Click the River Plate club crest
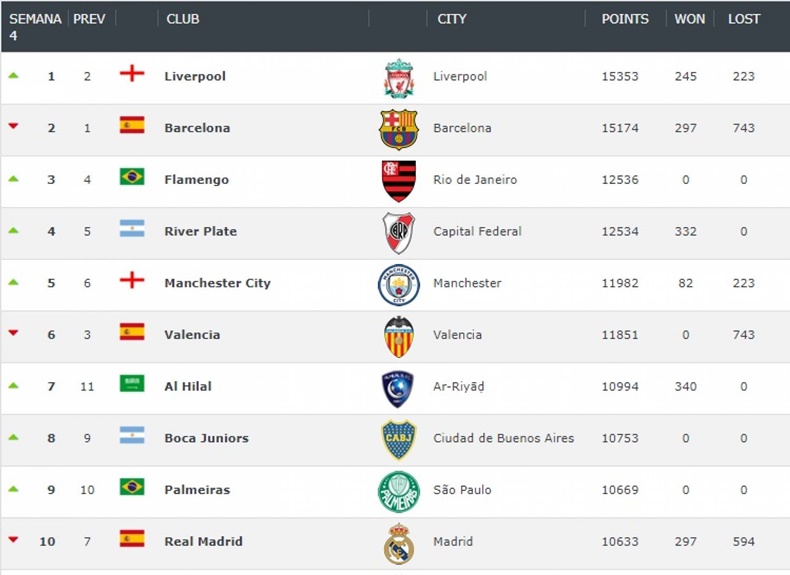Image resolution: width=790 pixels, height=575 pixels. click(x=399, y=232)
